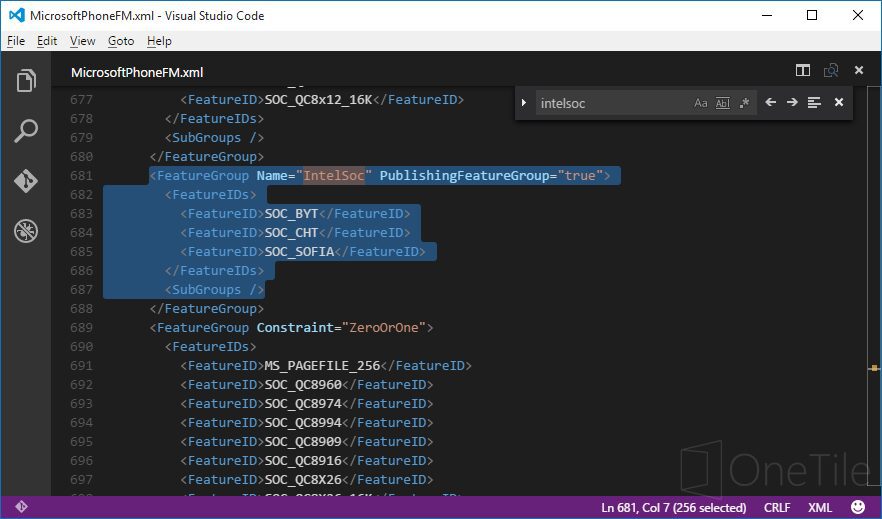This screenshot has height=519, width=882.
Task: Click SOC_QC8960 text on line 692
Action: [303, 385]
